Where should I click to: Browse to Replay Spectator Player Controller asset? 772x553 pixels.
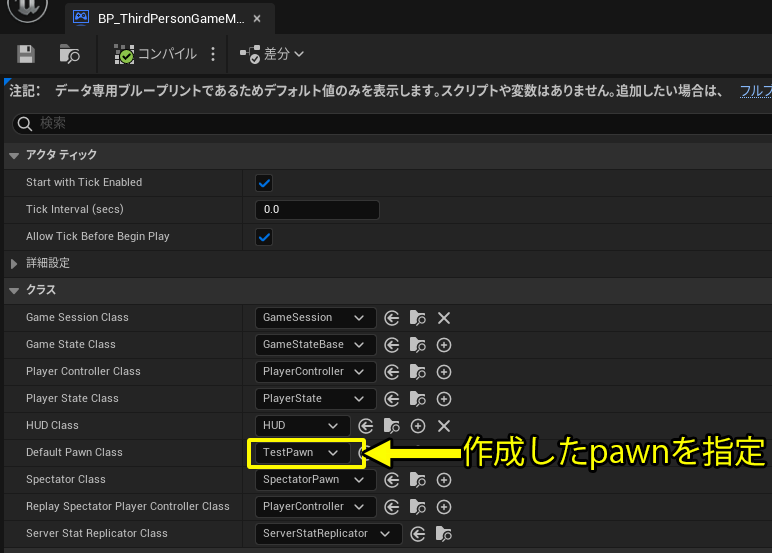418,508
